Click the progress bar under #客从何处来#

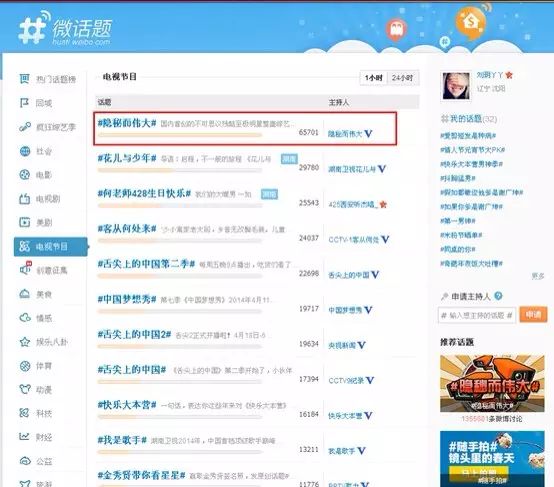(180, 241)
